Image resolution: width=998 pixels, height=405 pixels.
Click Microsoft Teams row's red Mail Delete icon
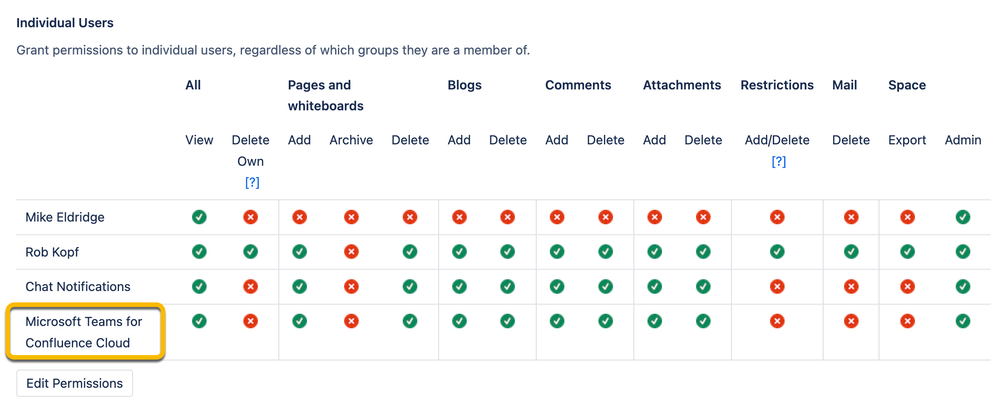pyautogui.click(x=851, y=321)
